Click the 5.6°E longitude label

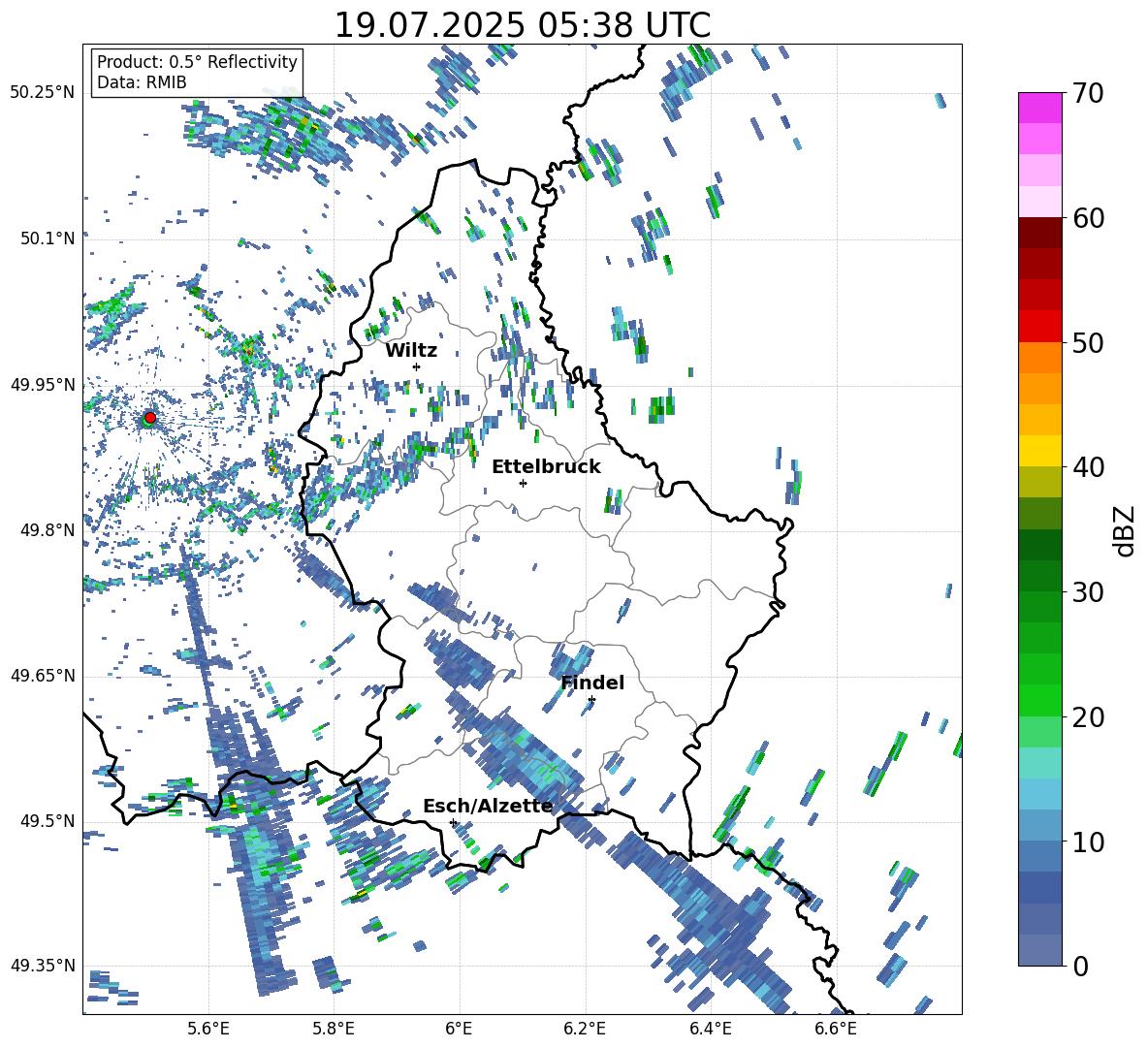(208, 1029)
